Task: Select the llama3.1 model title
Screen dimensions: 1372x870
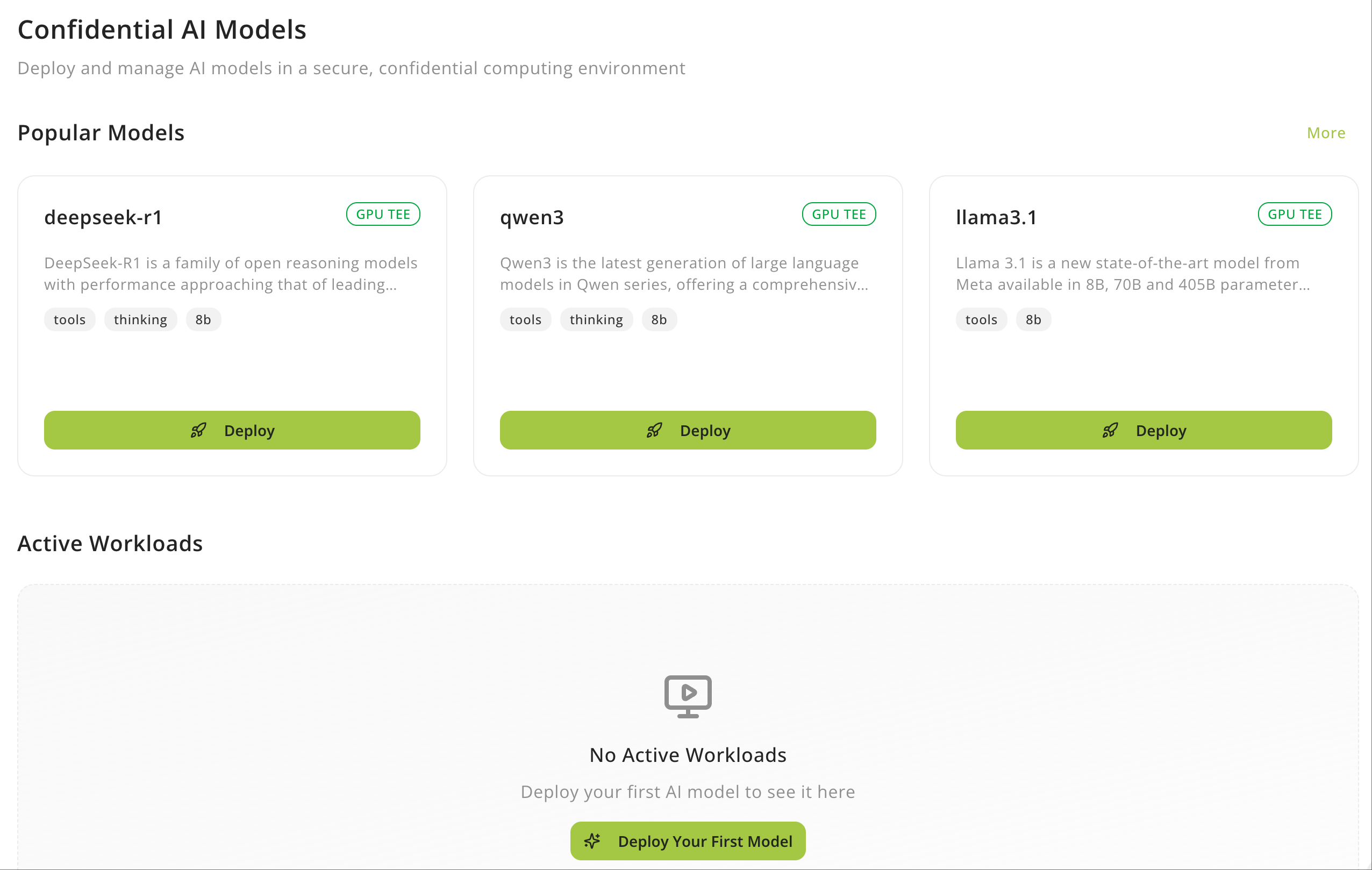Action: point(997,217)
